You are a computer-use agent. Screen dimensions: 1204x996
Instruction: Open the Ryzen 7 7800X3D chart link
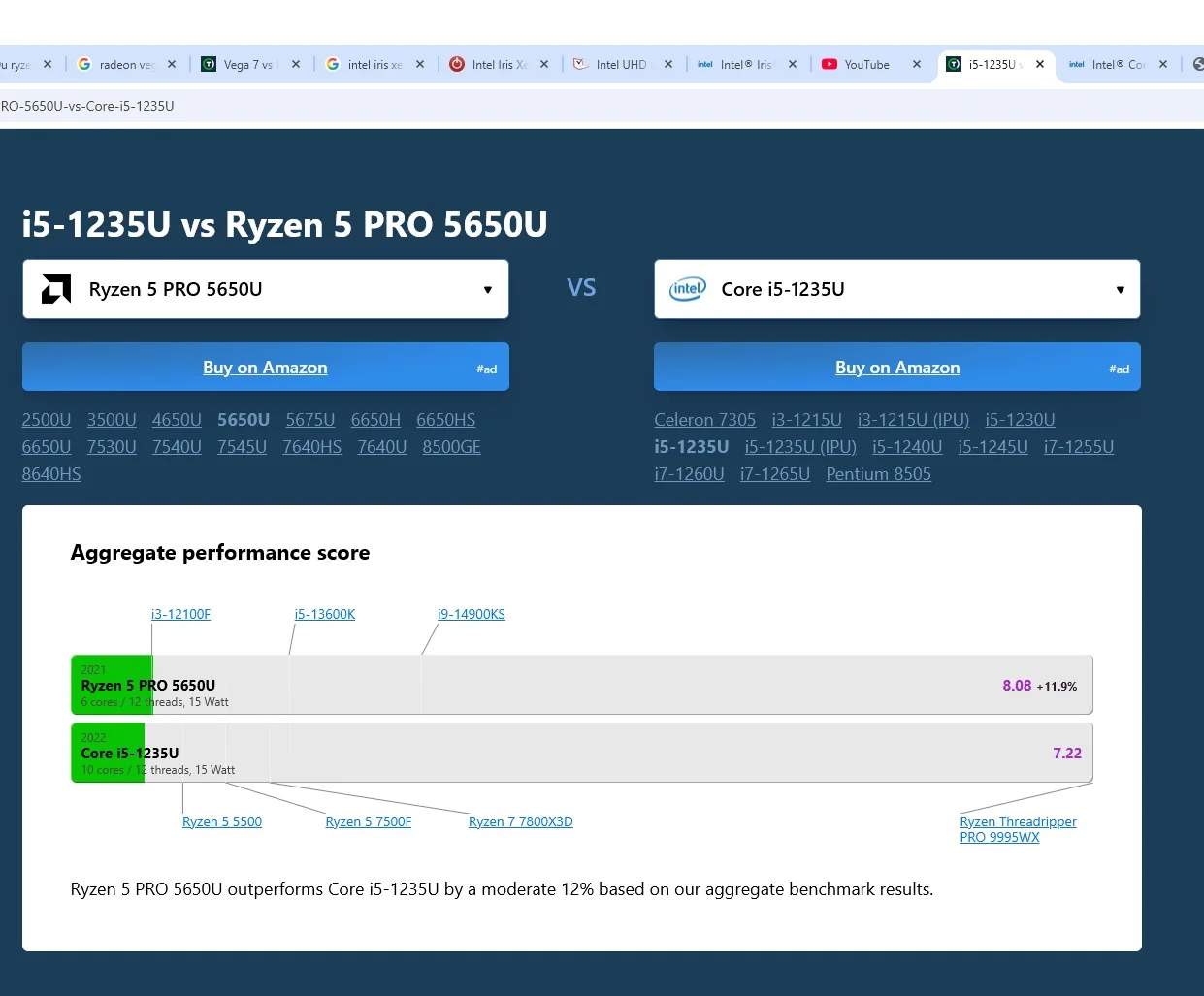(x=521, y=821)
